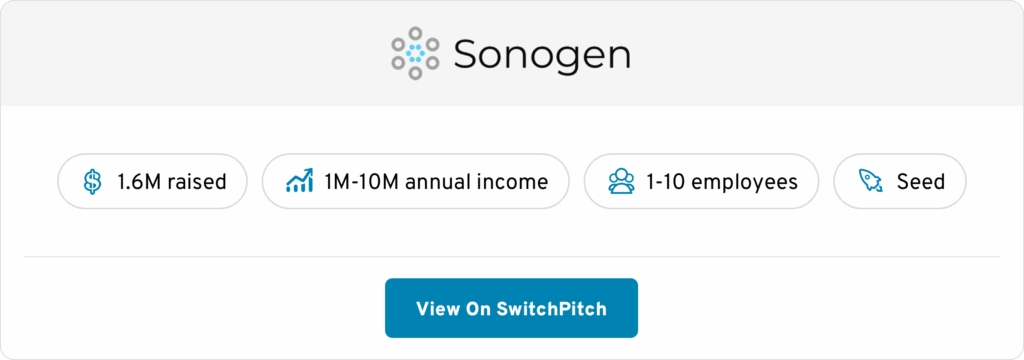Click the word "raised" in funding pill

click(197, 182)
